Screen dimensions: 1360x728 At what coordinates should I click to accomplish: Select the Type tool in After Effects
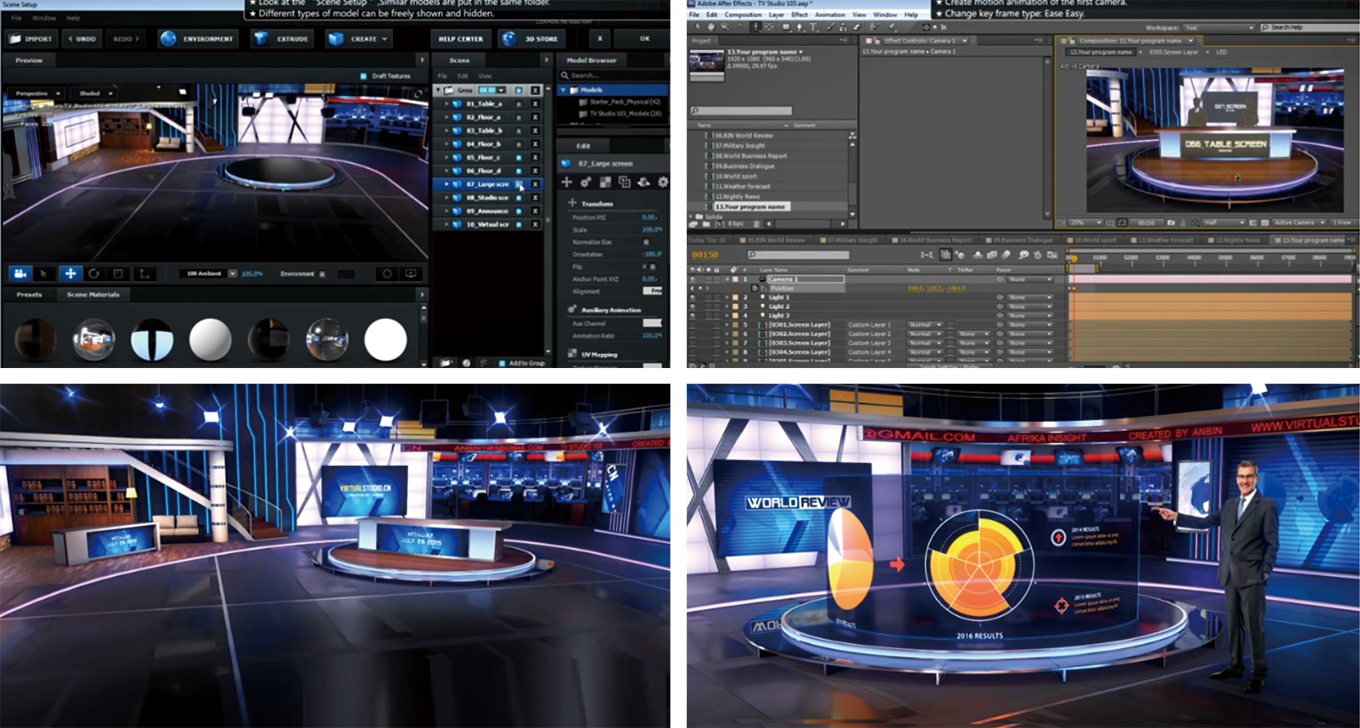pos(813,28)
